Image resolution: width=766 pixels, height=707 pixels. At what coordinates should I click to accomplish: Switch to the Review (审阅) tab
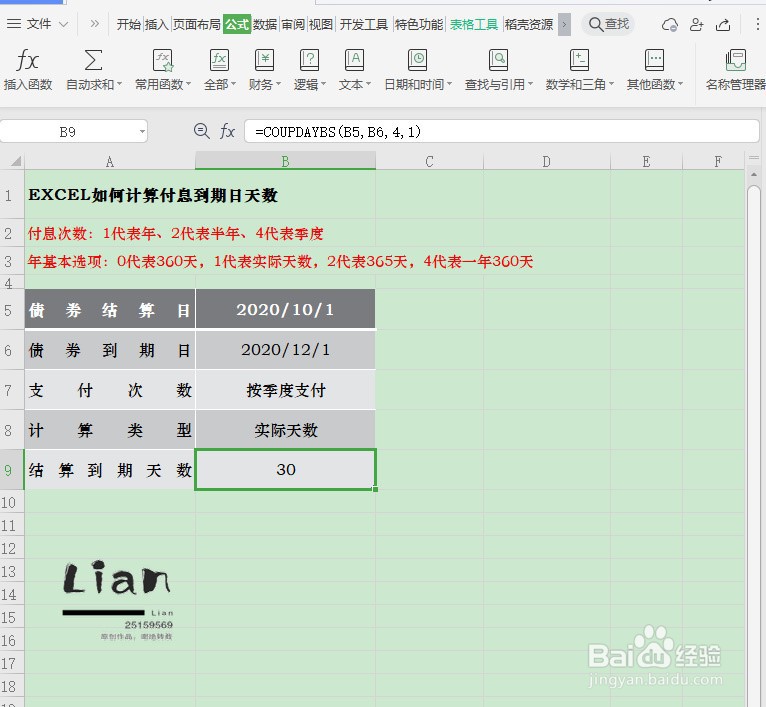coord(293,24)
